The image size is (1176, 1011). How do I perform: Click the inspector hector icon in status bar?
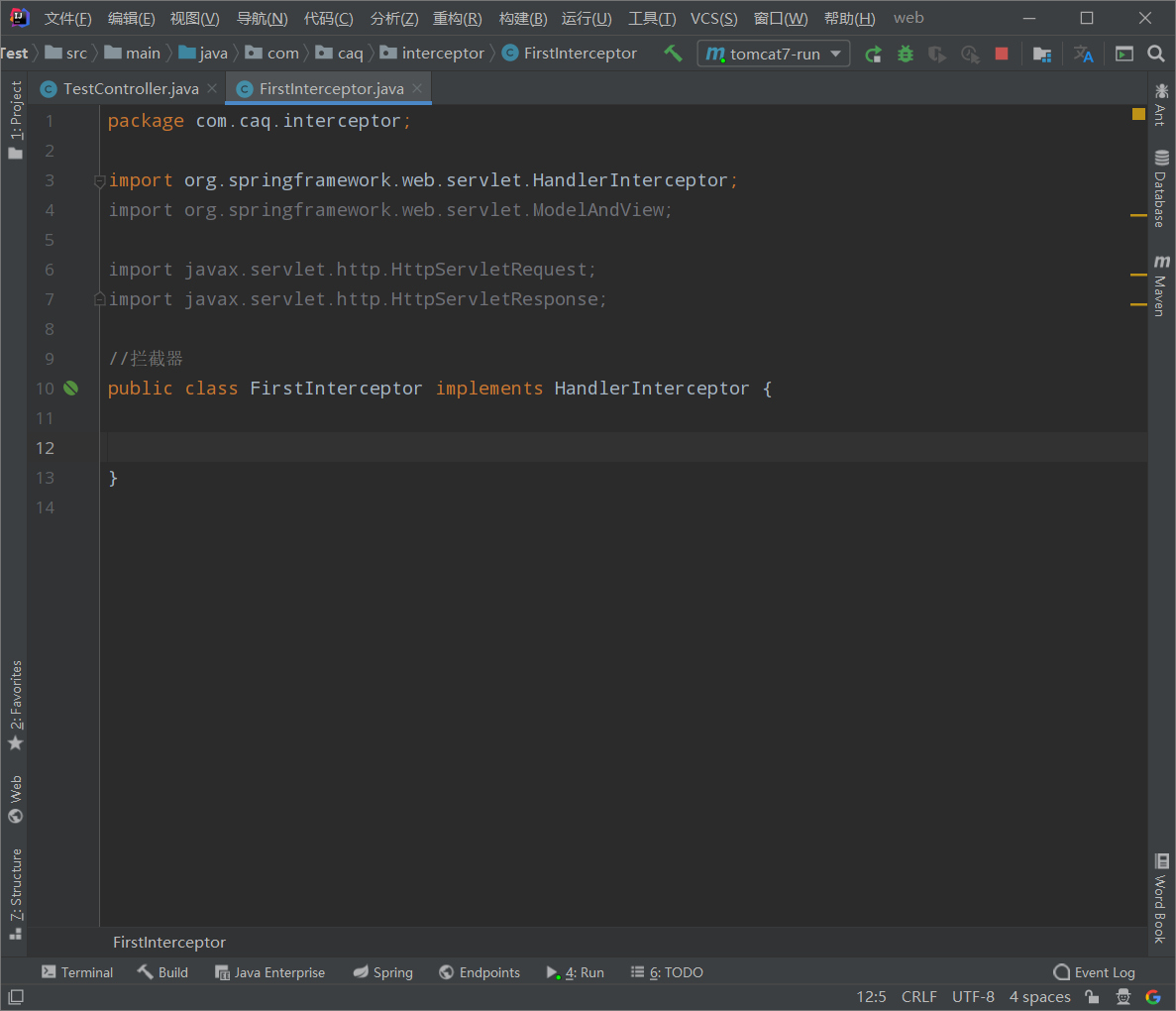pyautogui.click(x=1123, y=997)
